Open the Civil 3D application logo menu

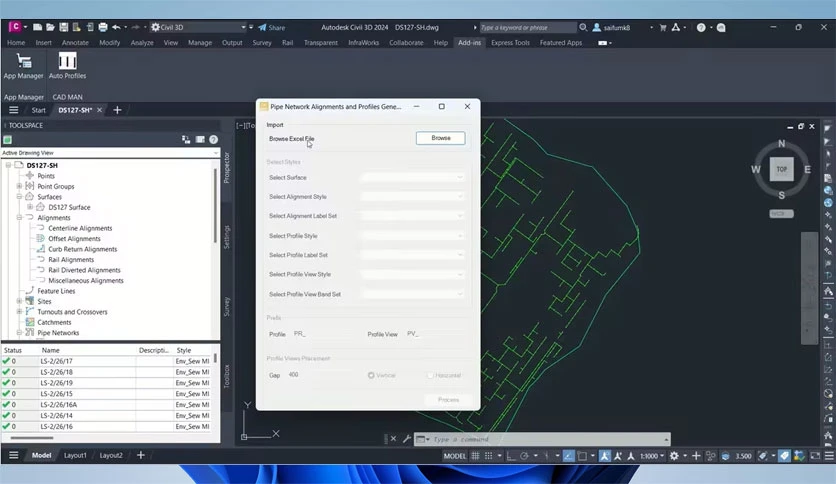pos(14,27)
